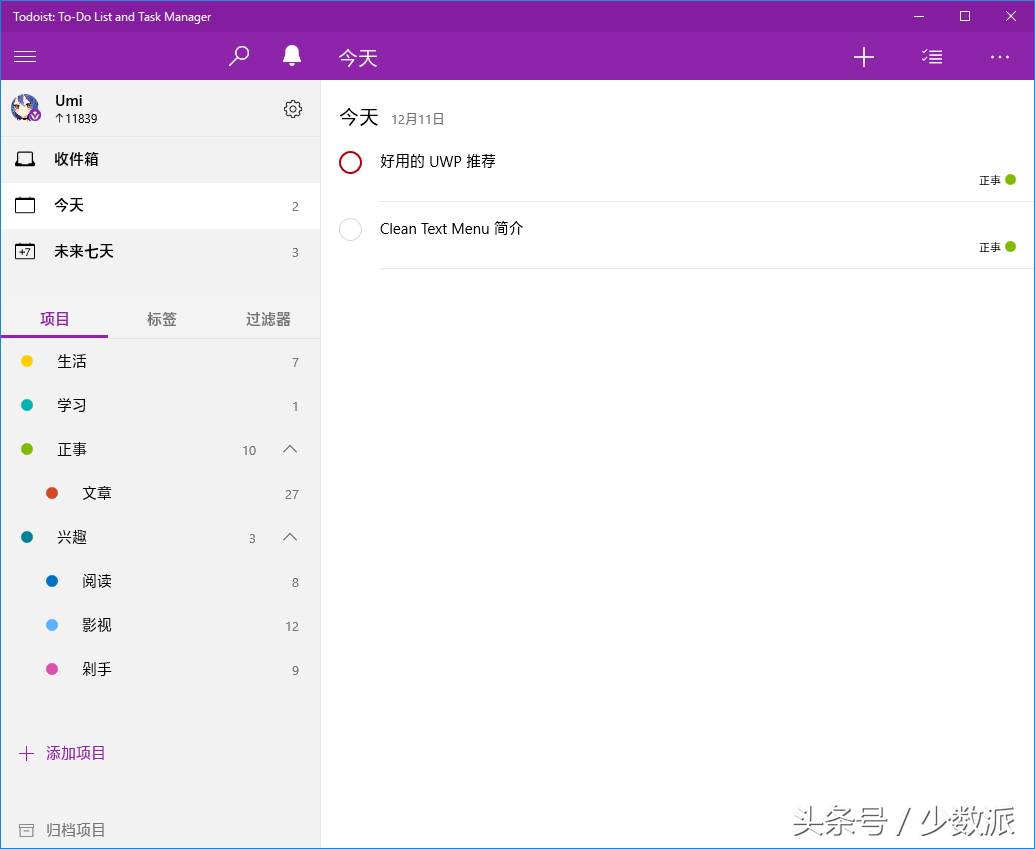
Task: Open the 未来七天 view
Action: click(160, 252)
